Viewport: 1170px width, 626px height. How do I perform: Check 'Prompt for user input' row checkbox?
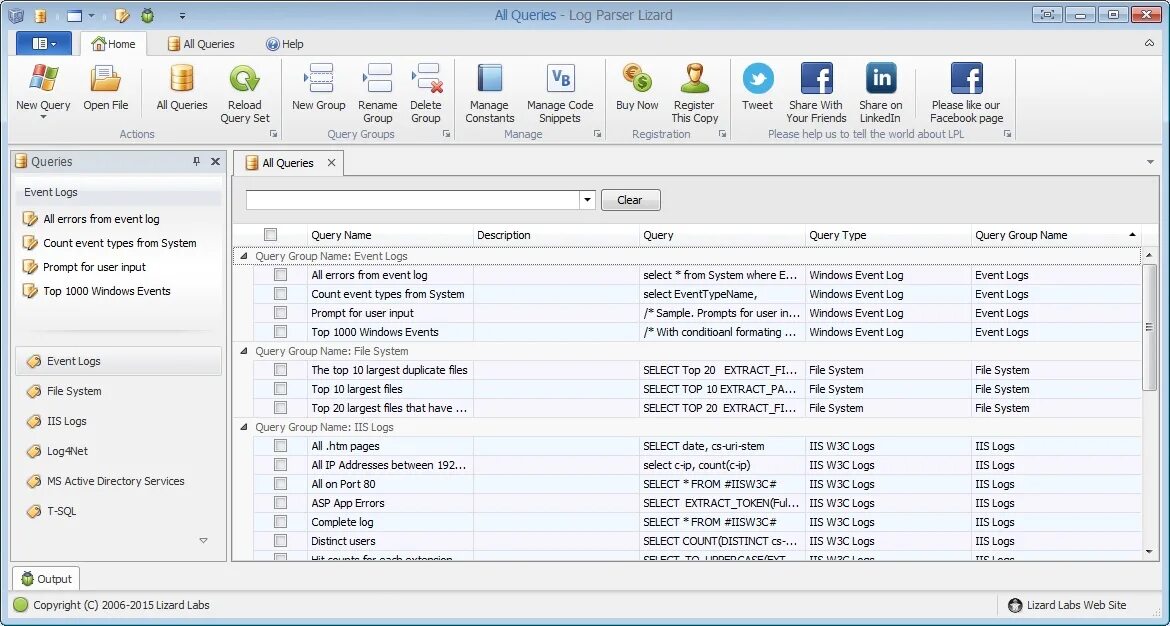pos(281,313)
